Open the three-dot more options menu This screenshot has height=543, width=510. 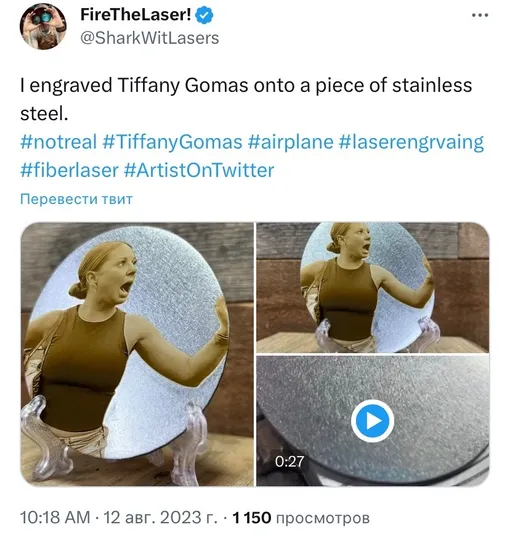coord(480,15)
